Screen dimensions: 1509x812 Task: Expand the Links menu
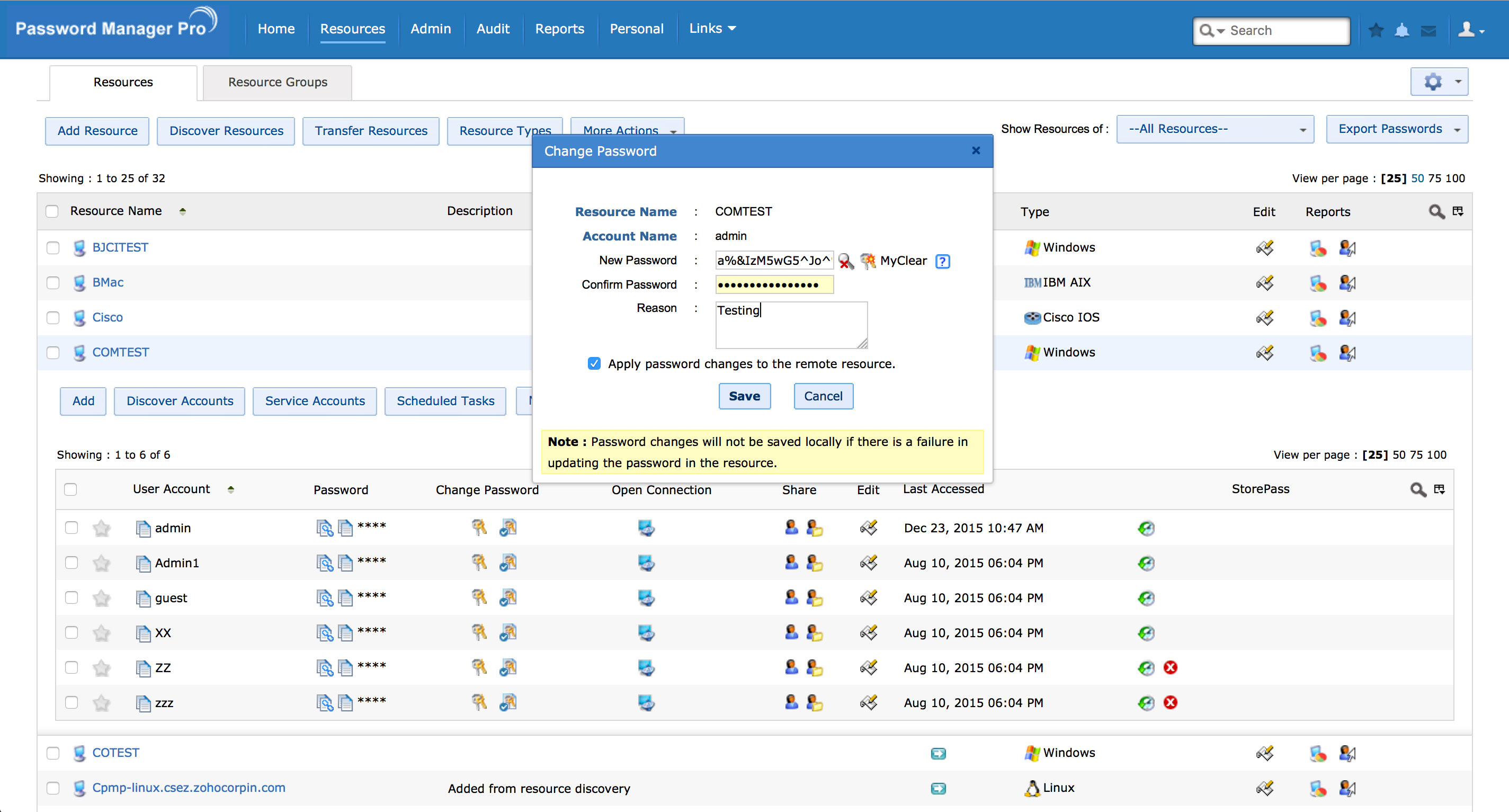(712, 28)
